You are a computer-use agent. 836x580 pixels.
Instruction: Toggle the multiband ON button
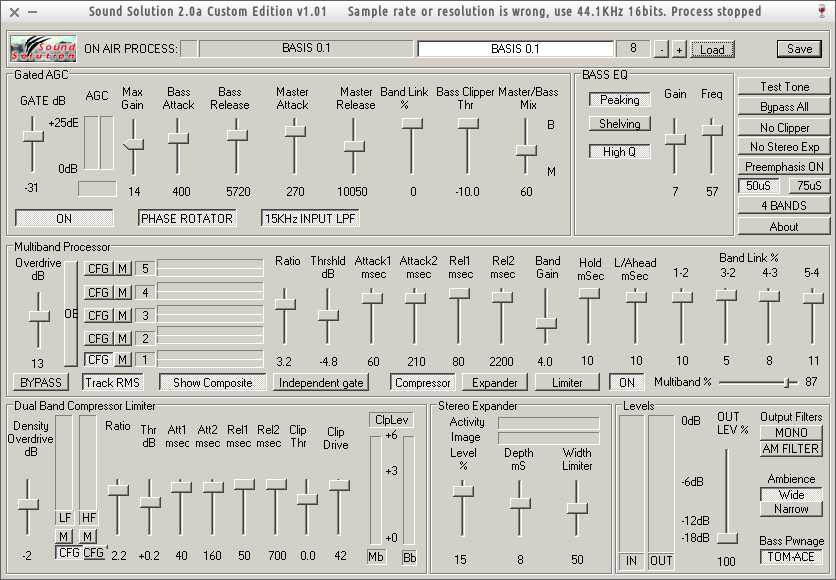[x=627, y=382]
